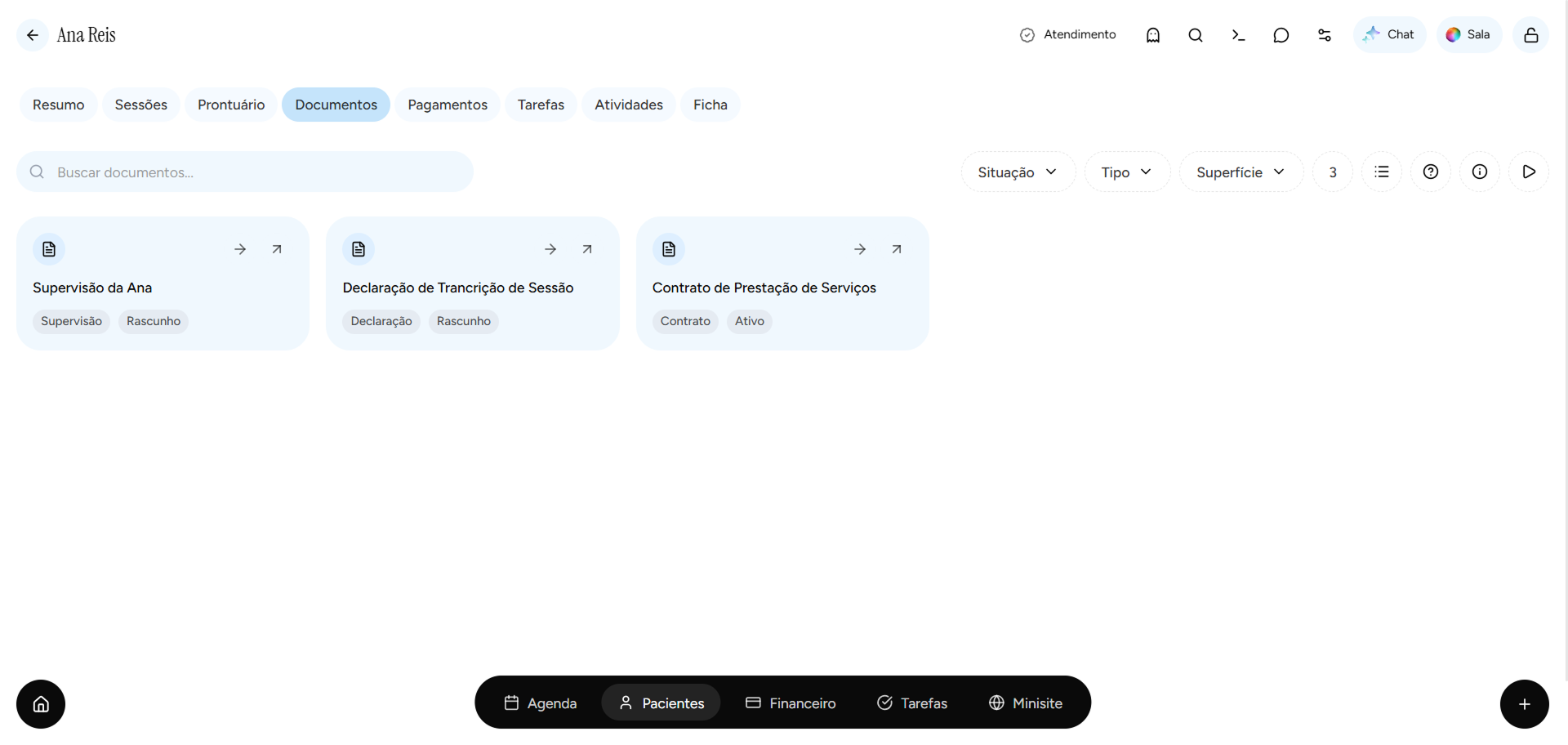
Task: Open Minisite in the bottom navigation
Action: (1026, 703)
